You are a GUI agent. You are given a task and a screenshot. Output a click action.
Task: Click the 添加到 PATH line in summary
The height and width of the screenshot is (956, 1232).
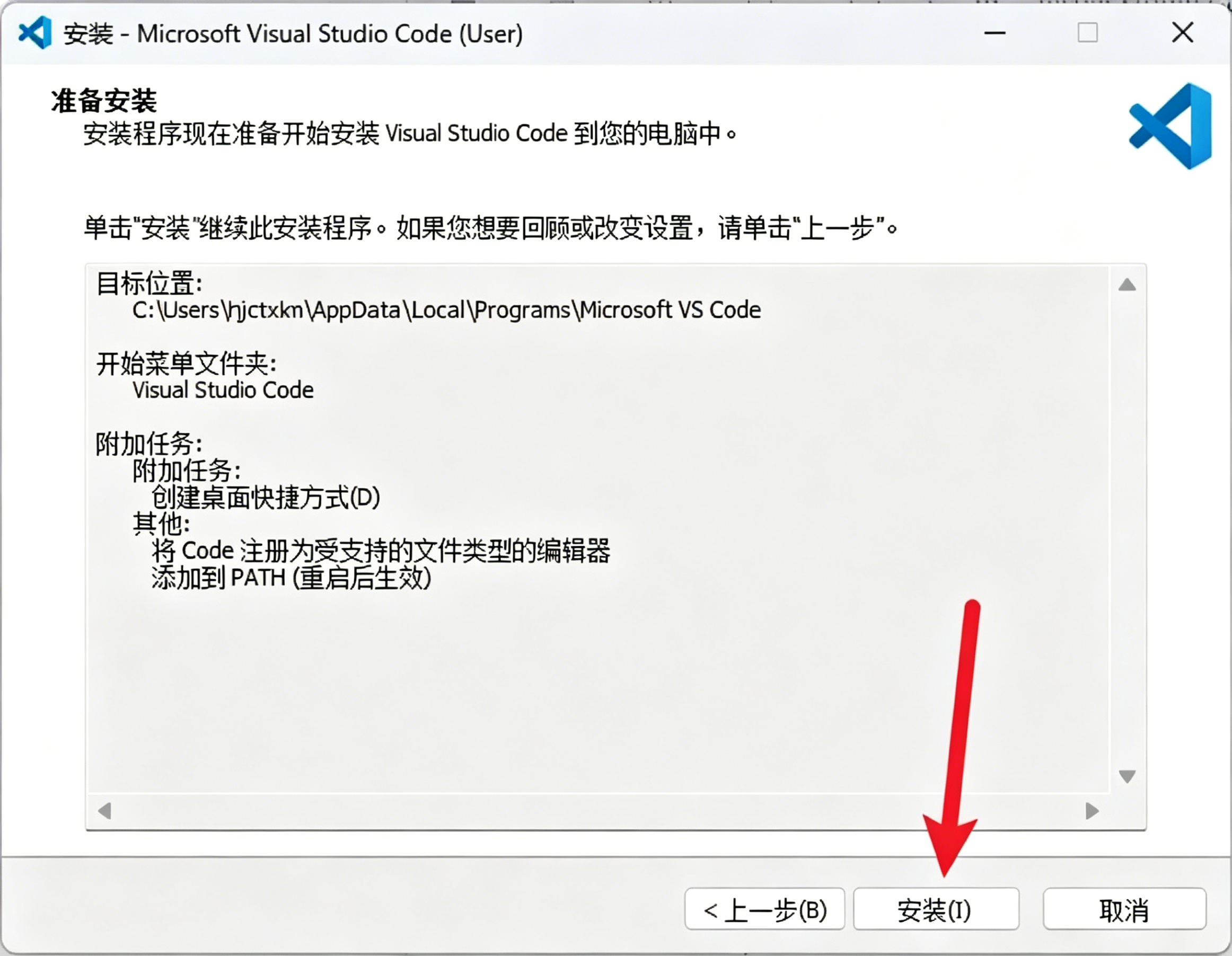291,578
